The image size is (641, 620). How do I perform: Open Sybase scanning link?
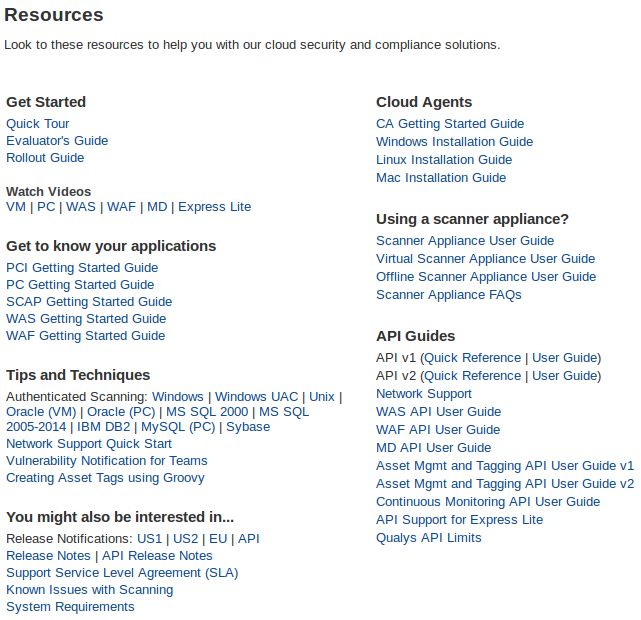[x=248, y=427]
